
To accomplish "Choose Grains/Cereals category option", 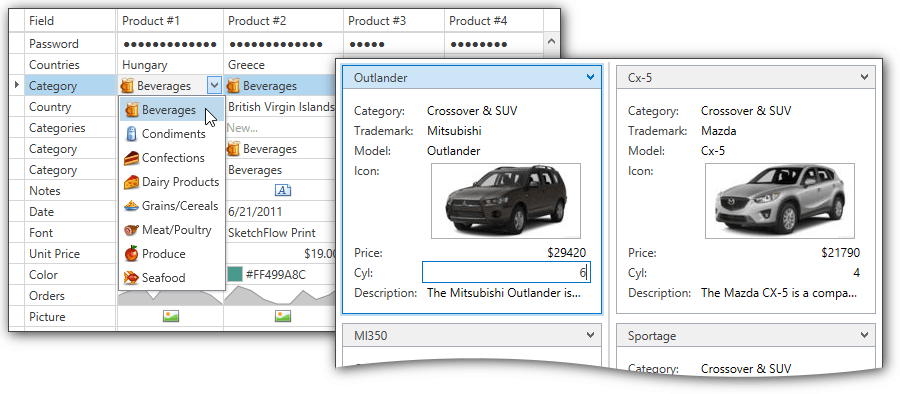I will coord(171,206).
